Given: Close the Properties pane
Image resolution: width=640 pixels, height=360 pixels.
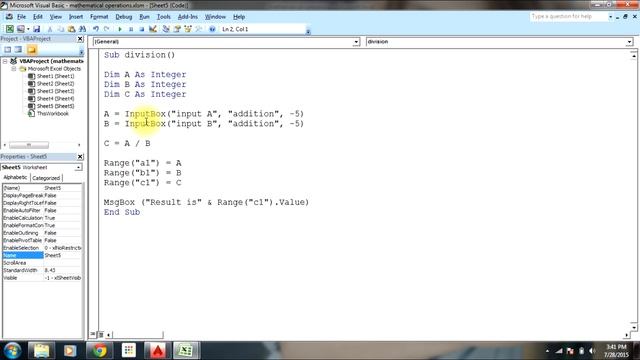Looking at the screenshot, I should [80, 157].
